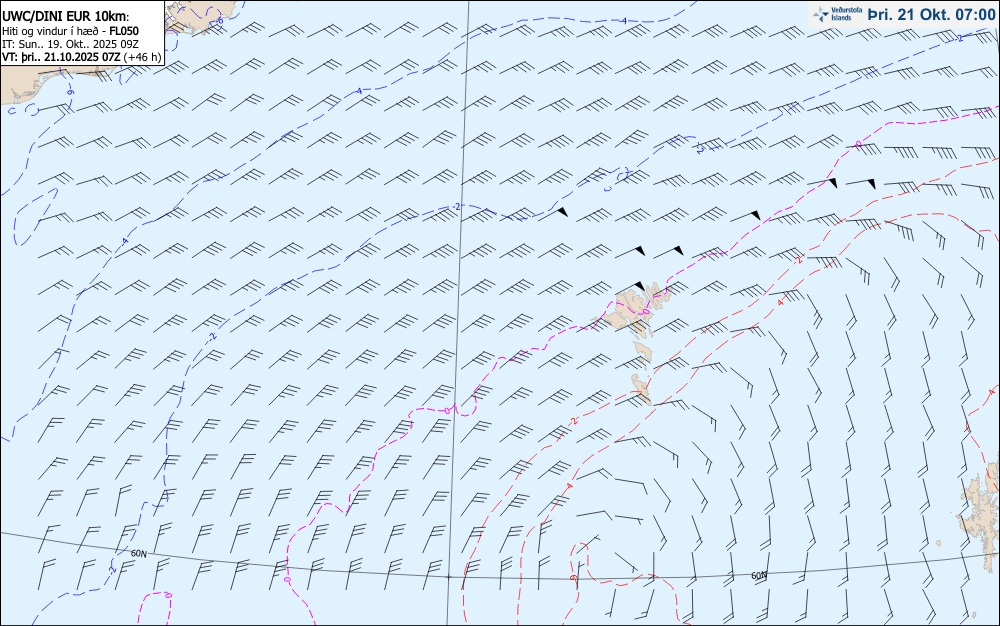This screenshot has width=1000, height=626.
Task: Click the 'Þri. 21 Okt. 07:00' timestamp
Action: click(x=930, y=14)
